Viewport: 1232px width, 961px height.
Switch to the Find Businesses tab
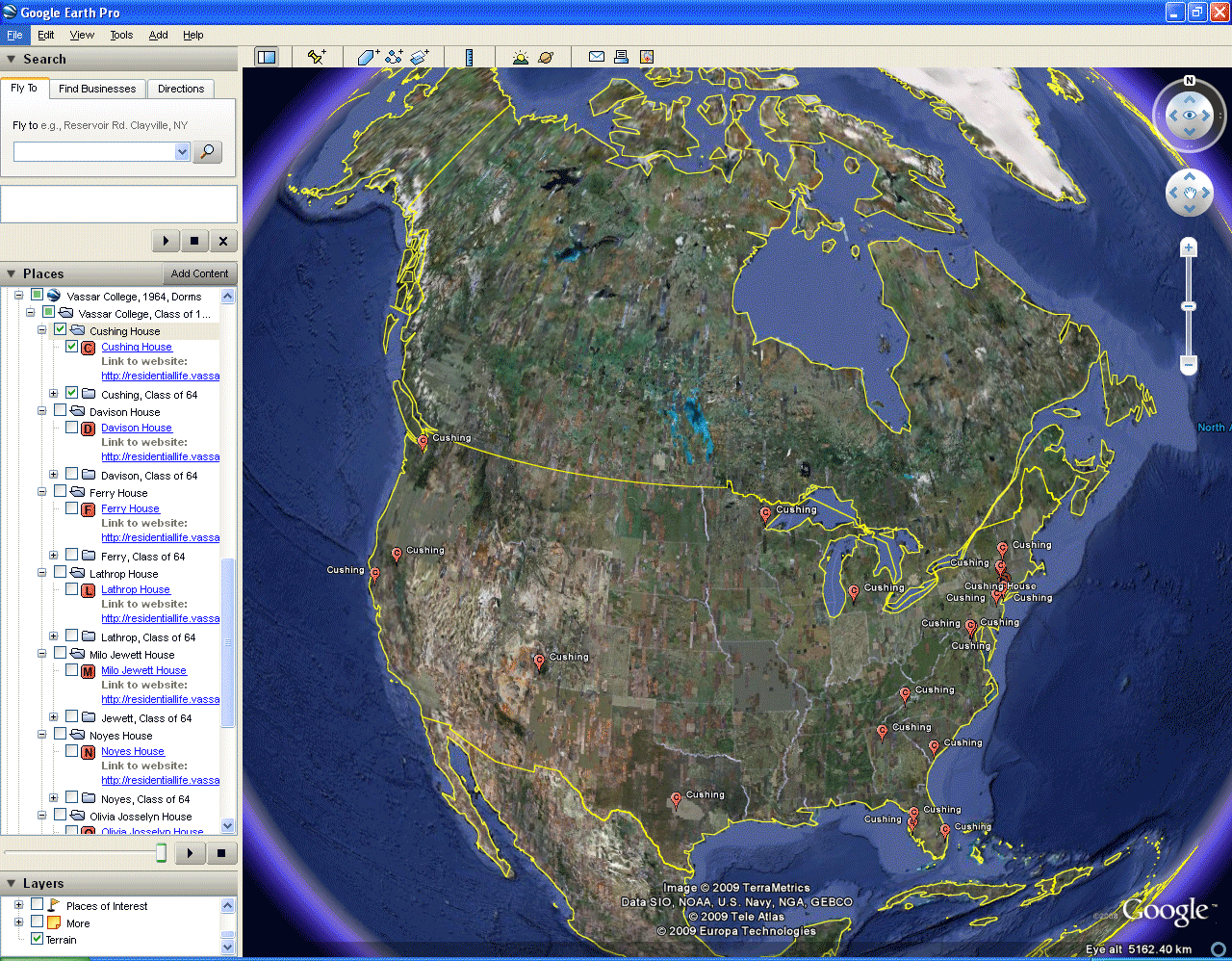(x=97, y=89)
